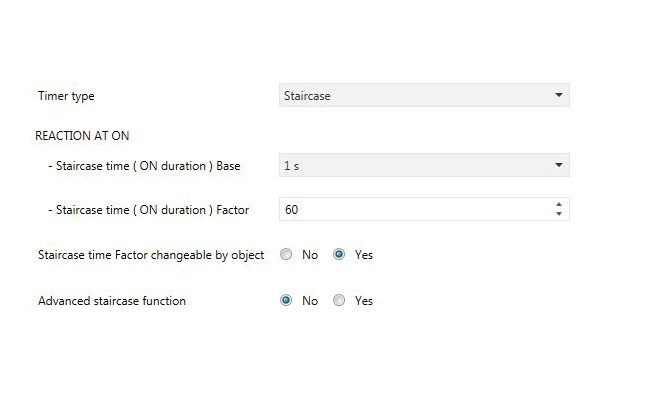Click the Staircase time Base label
This screenshot has height=400, width=650.
(143, 165)
